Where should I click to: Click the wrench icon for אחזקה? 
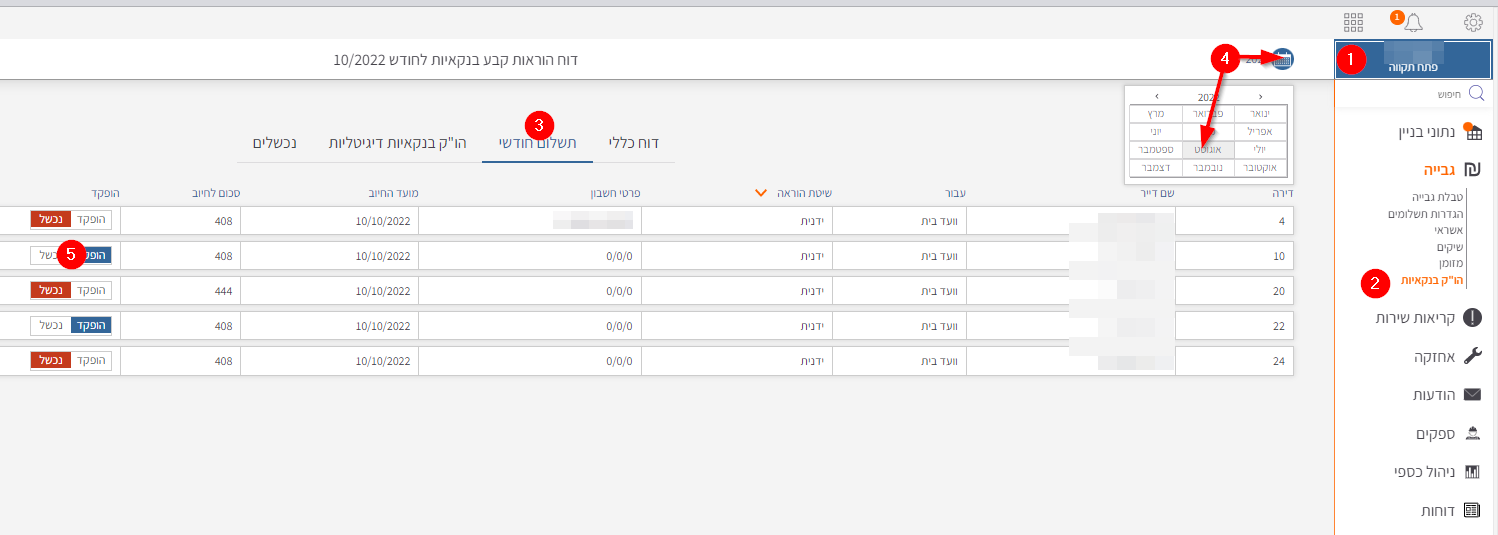click(1472, 357)
